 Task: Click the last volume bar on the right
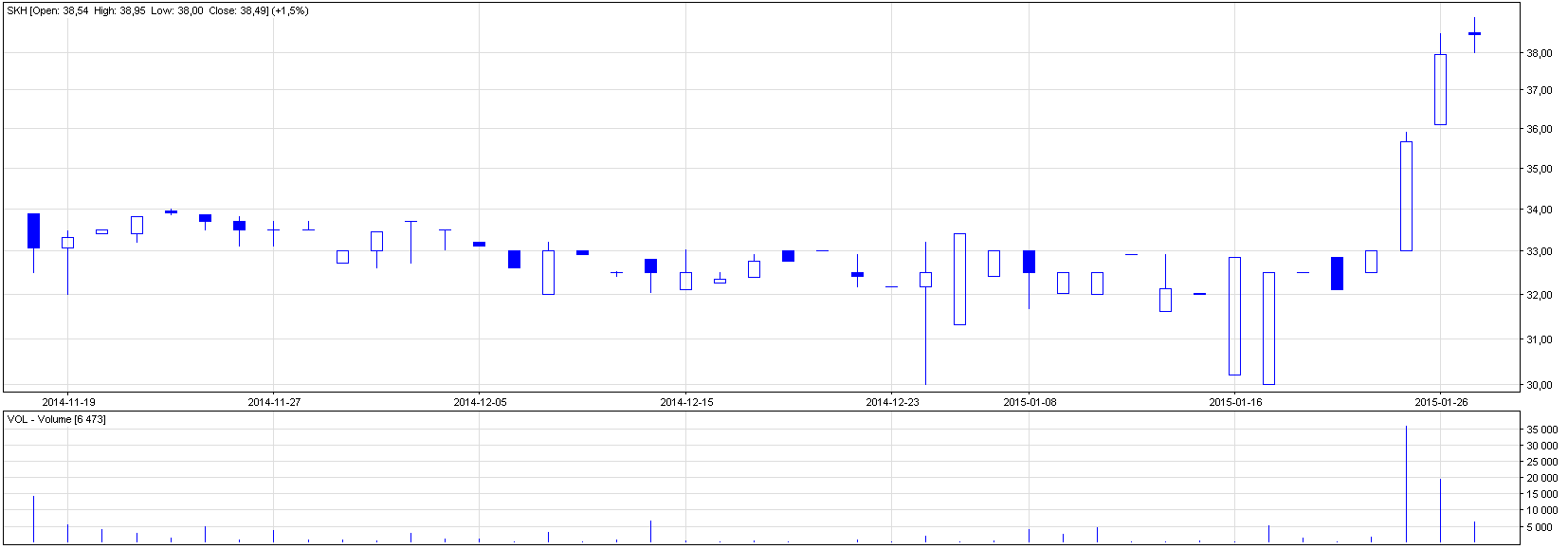pyautogui.click(x=1474, y=532)
